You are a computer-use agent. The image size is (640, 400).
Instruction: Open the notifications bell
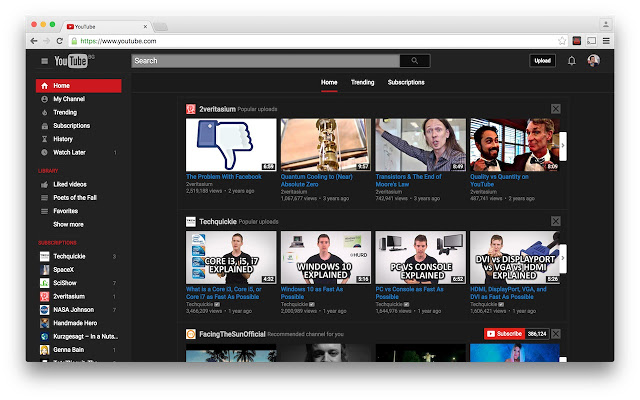point(572,61)
